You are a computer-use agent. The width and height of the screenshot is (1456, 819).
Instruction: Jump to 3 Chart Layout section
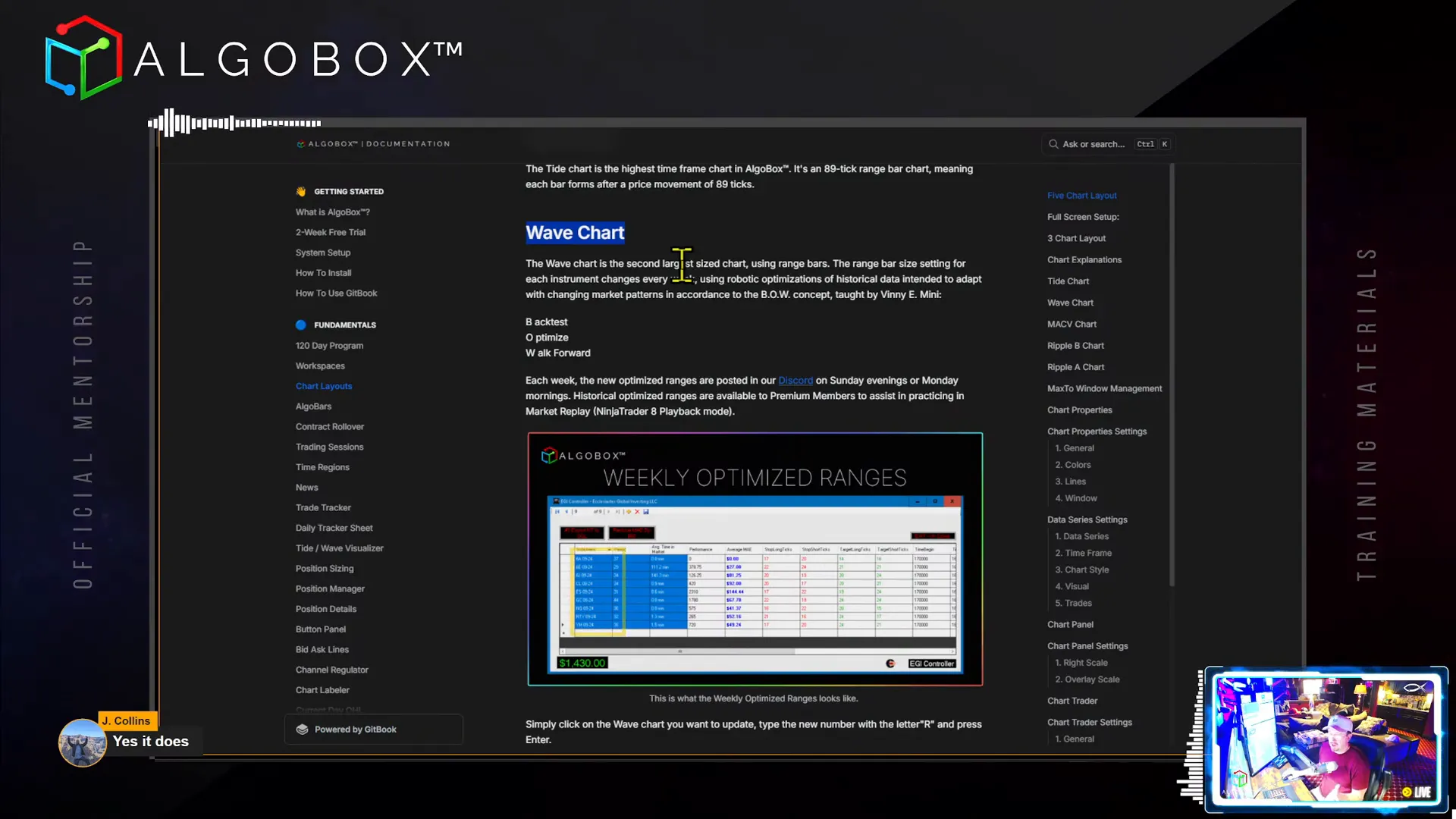point(1077,239)
